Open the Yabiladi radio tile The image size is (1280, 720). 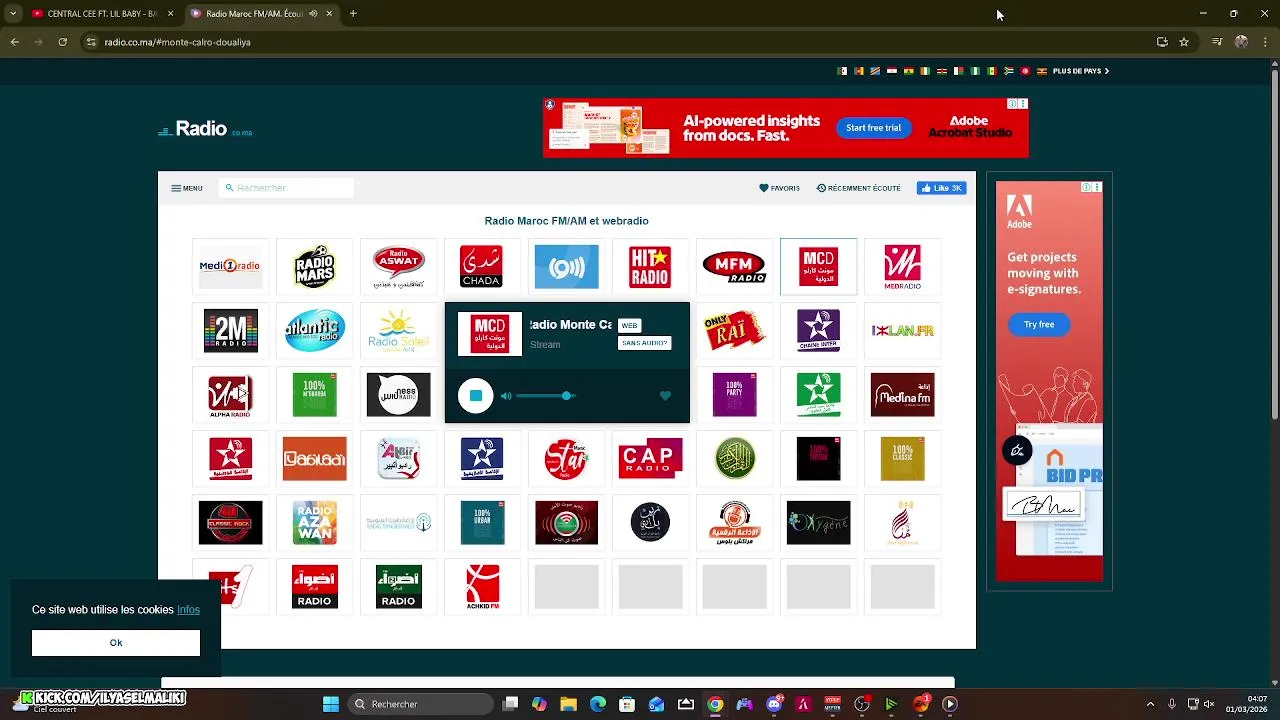click(315, 459)
